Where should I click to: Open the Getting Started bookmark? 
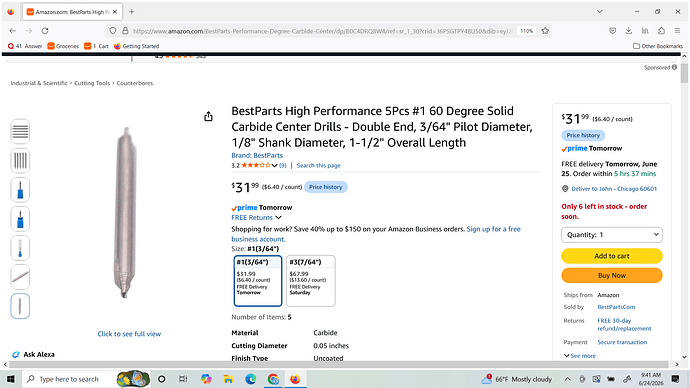tap(136, 46)
